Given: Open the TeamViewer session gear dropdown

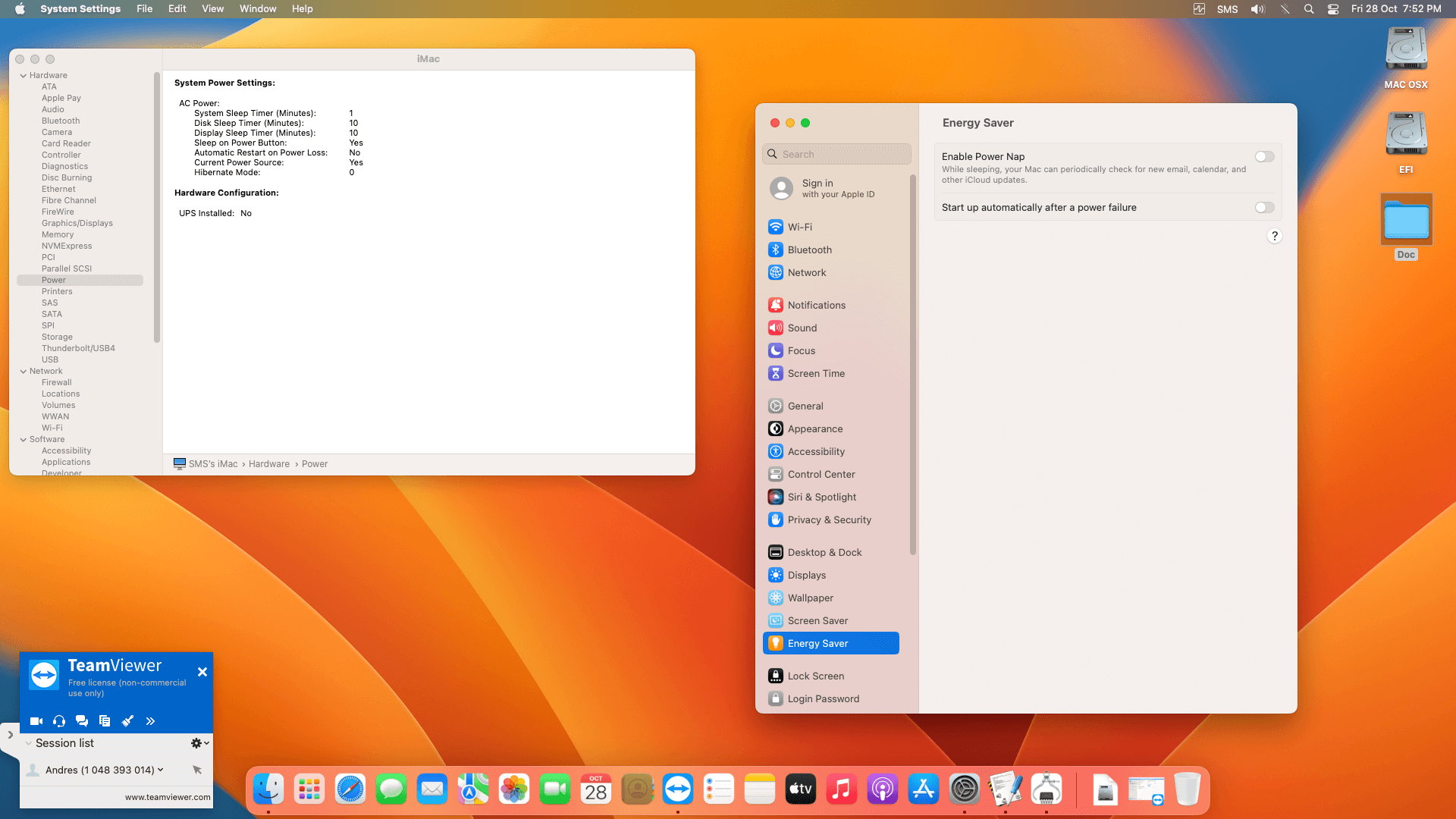Looking at the screenshot, I should 199,743.
